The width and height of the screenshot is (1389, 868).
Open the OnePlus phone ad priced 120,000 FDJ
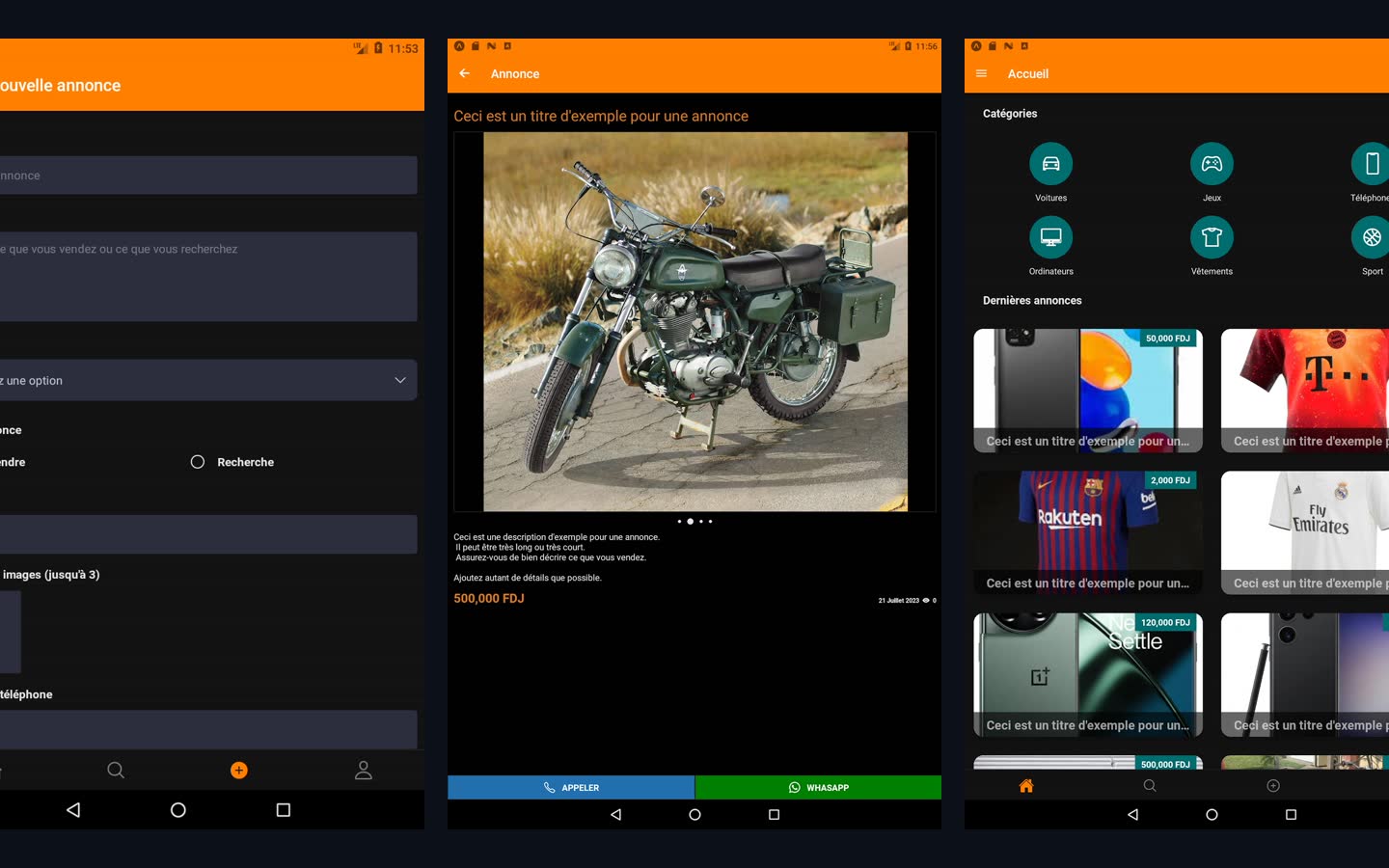[1088, 675]
